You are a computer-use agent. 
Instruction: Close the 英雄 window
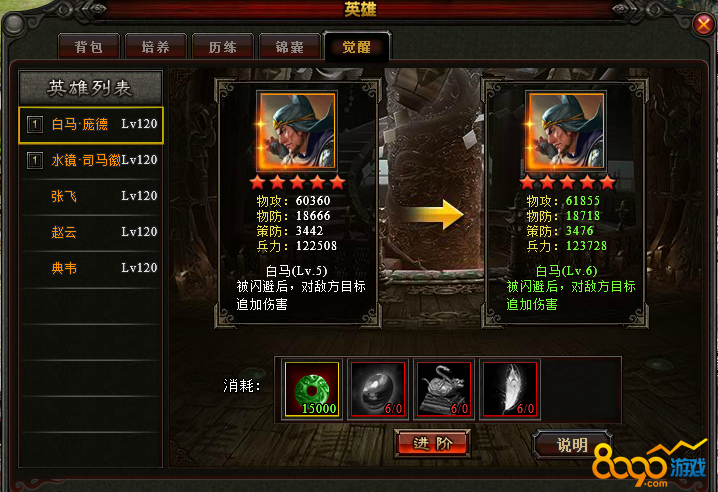703,24
